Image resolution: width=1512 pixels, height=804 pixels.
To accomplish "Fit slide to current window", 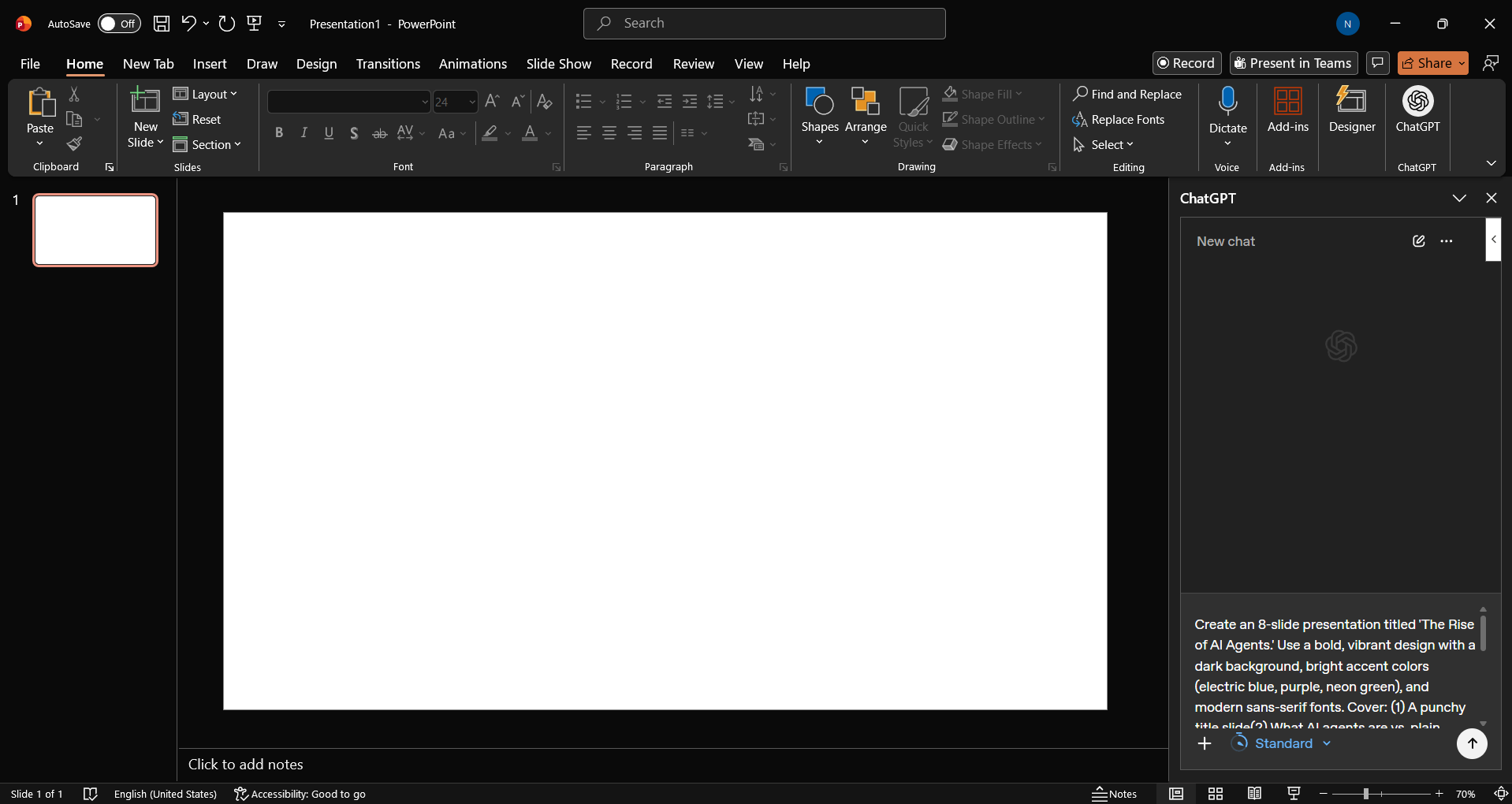I will (1501, 794).
